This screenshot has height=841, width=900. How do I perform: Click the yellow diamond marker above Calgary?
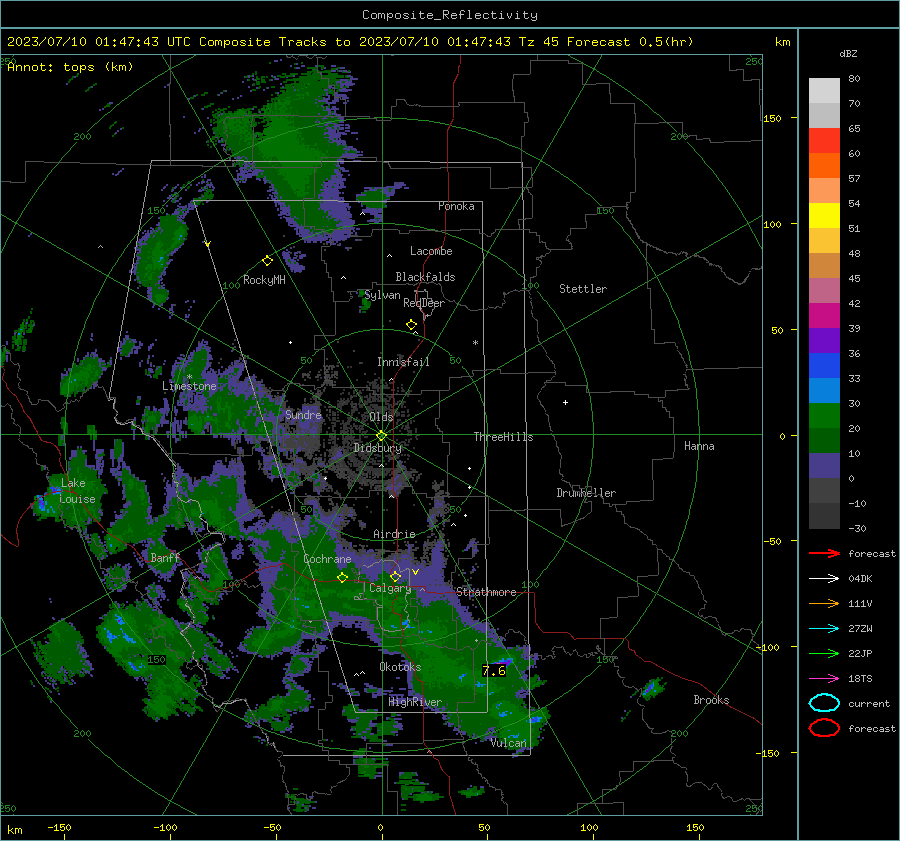(395, 576)
